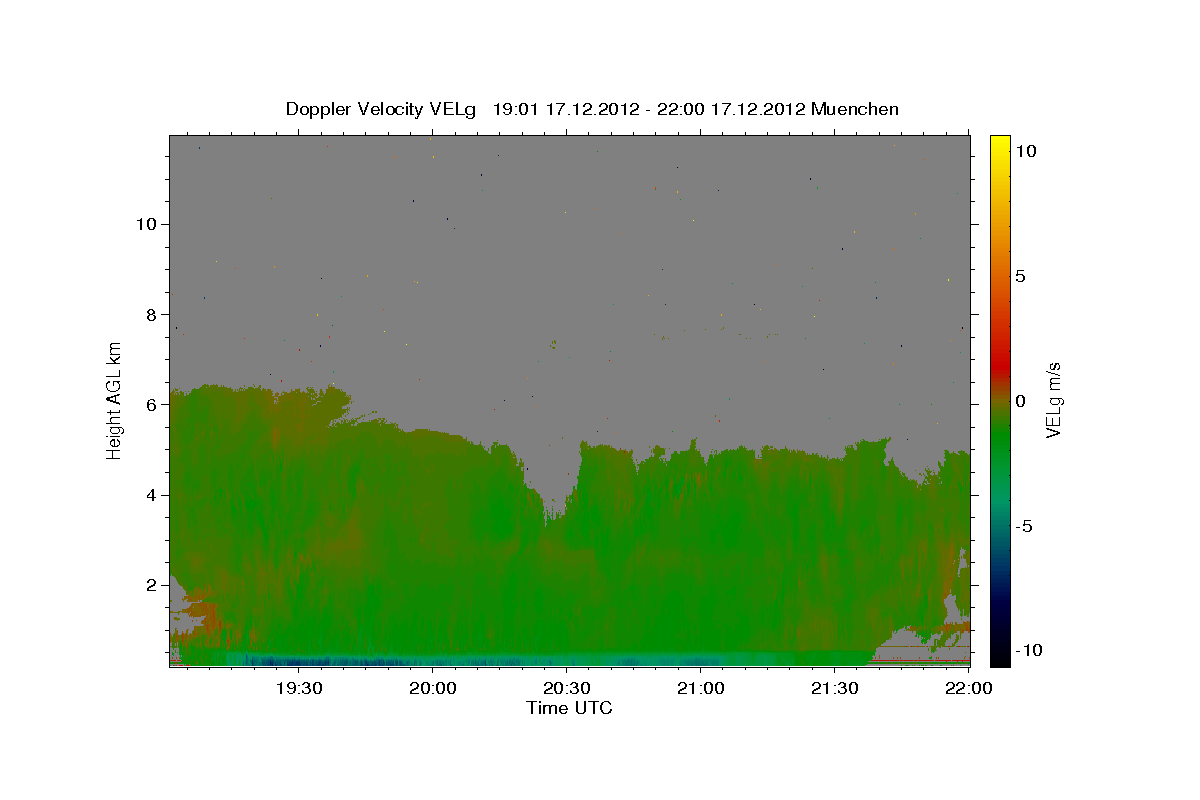
Task: Click the 'Muenchen' location text in title
Action: tap(856, 109)
